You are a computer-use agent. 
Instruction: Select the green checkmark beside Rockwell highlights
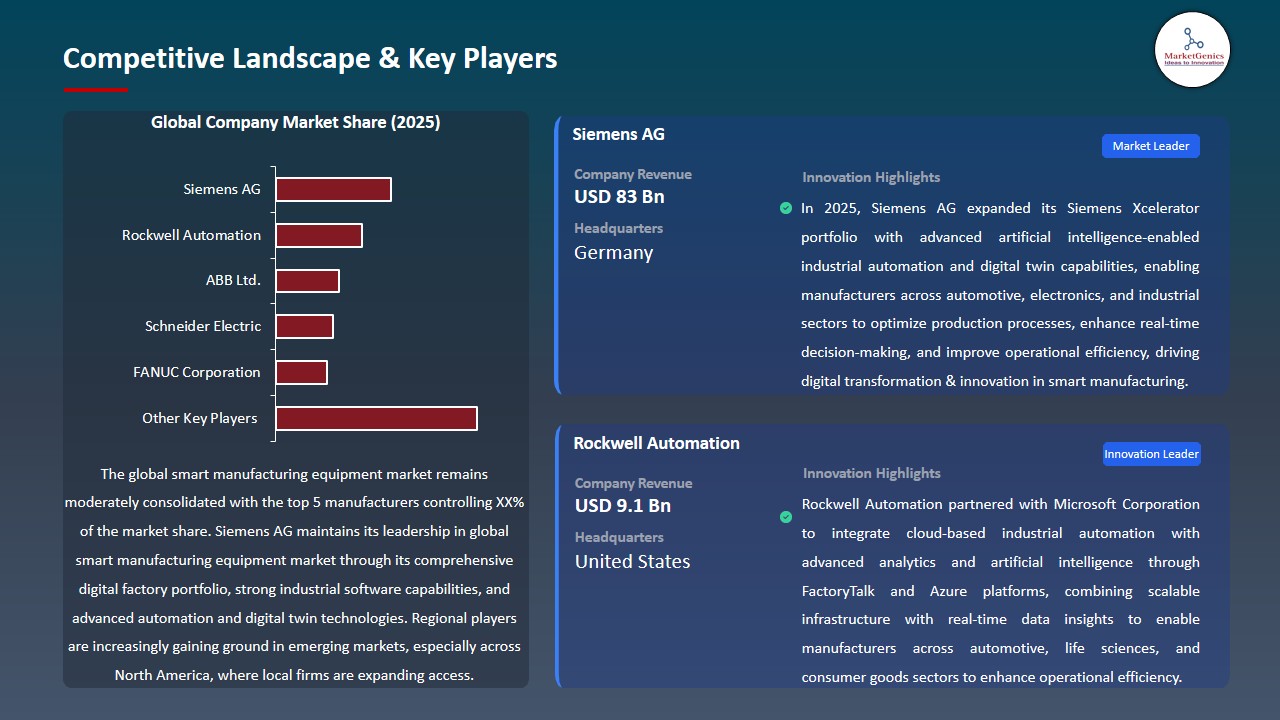click(786, 517)
